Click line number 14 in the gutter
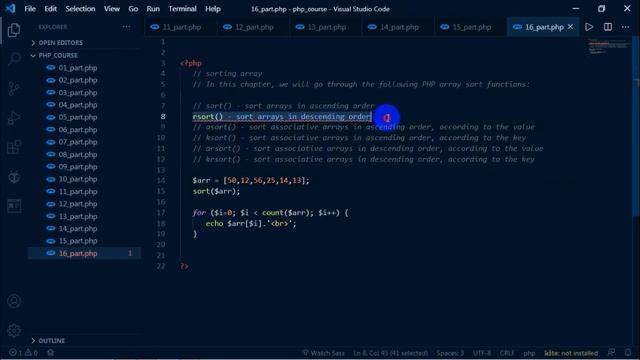This screenshot has height=360, width=640. 161,180
